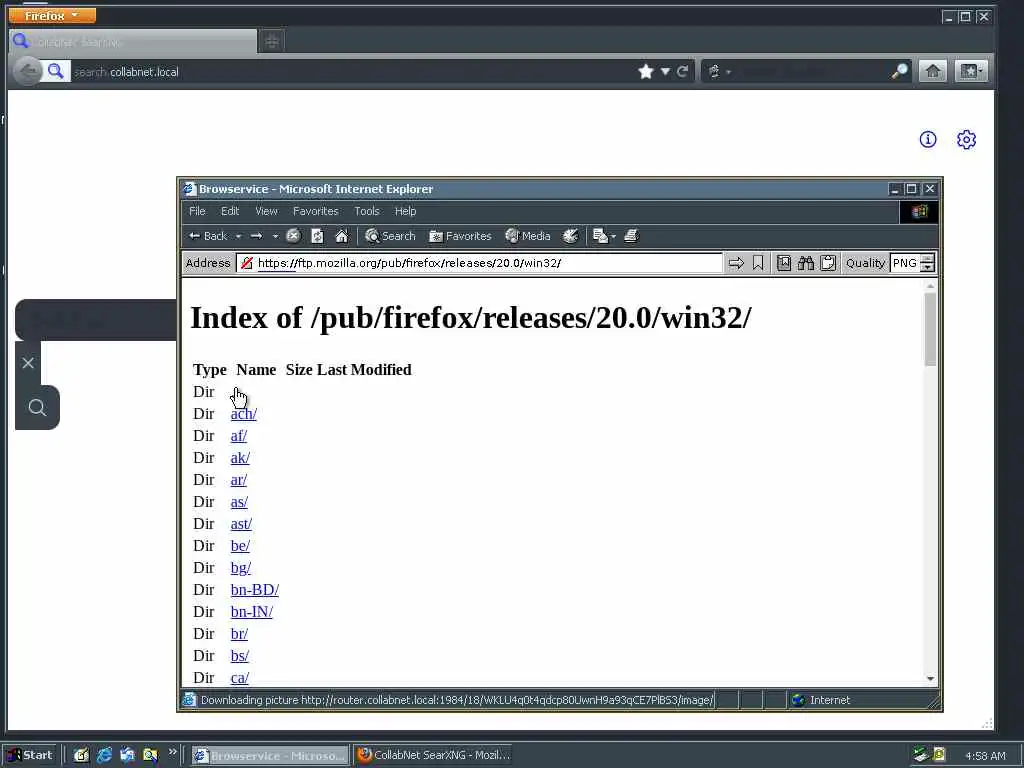Click the scroll down arrow in Internet Explorer

(931, 679)
